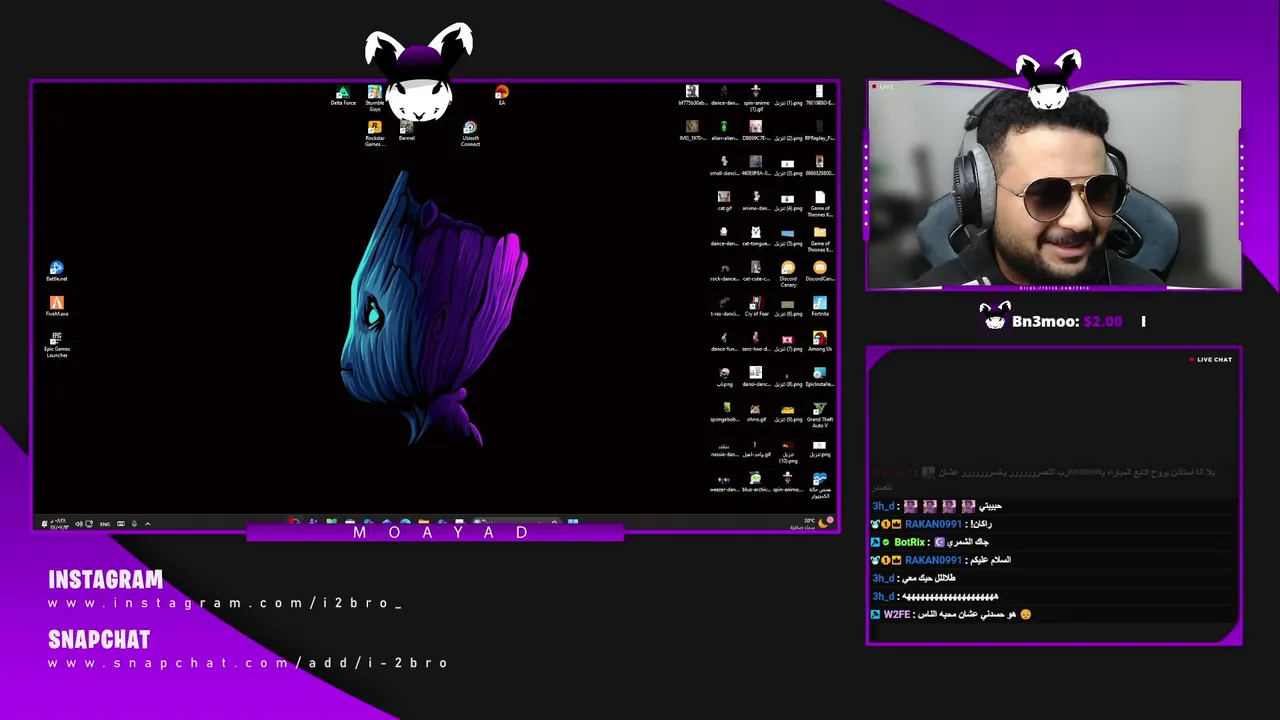Image resolution: width=1280 pixels, height=720 pixels.
Task: Select the IMG_1970 image file
Action: click(692, 131)
